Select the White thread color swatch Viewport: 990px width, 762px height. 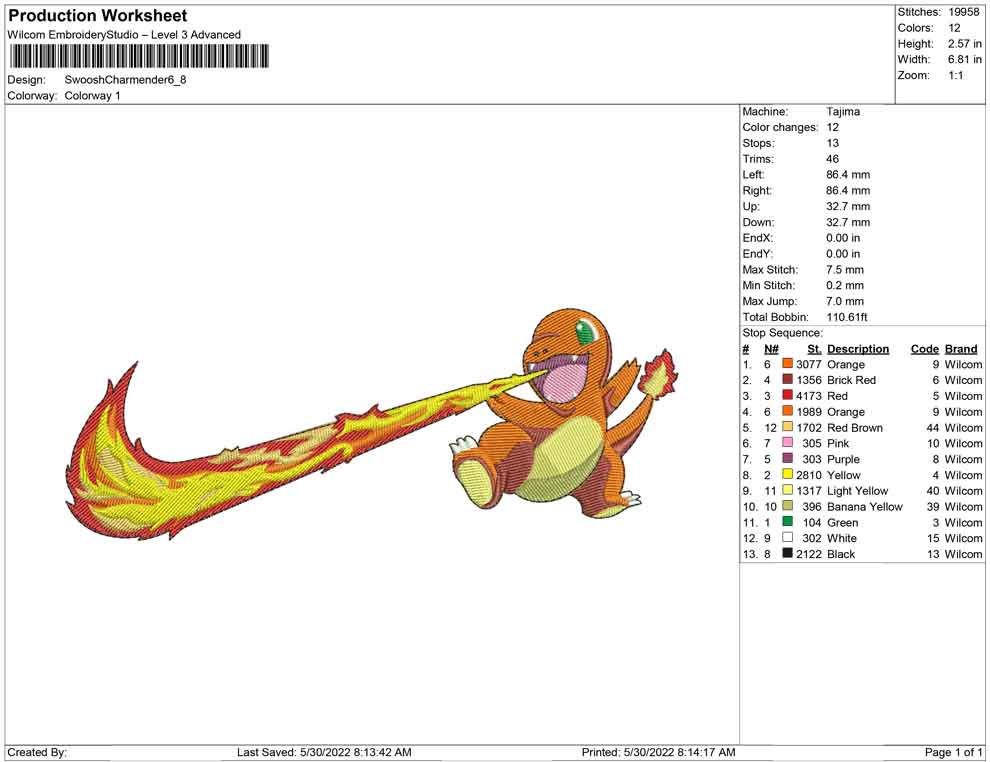tap(788, 538)
